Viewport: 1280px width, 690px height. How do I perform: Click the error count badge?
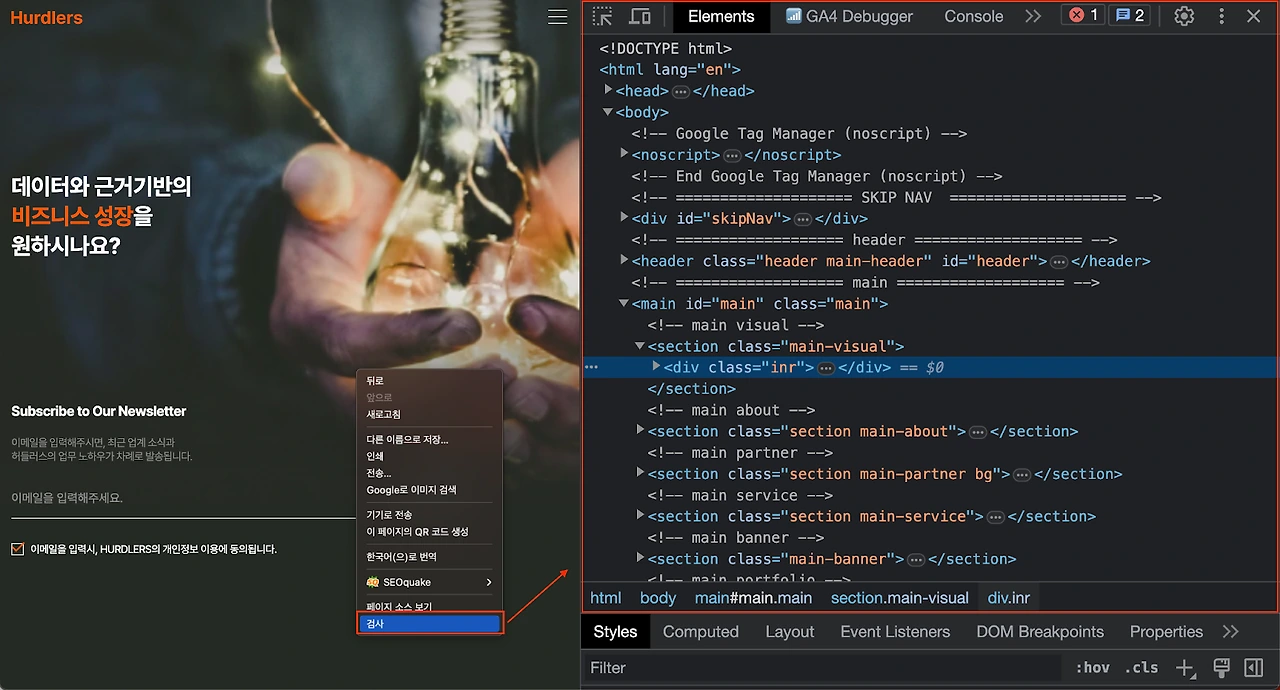[x=1083, y=15]
